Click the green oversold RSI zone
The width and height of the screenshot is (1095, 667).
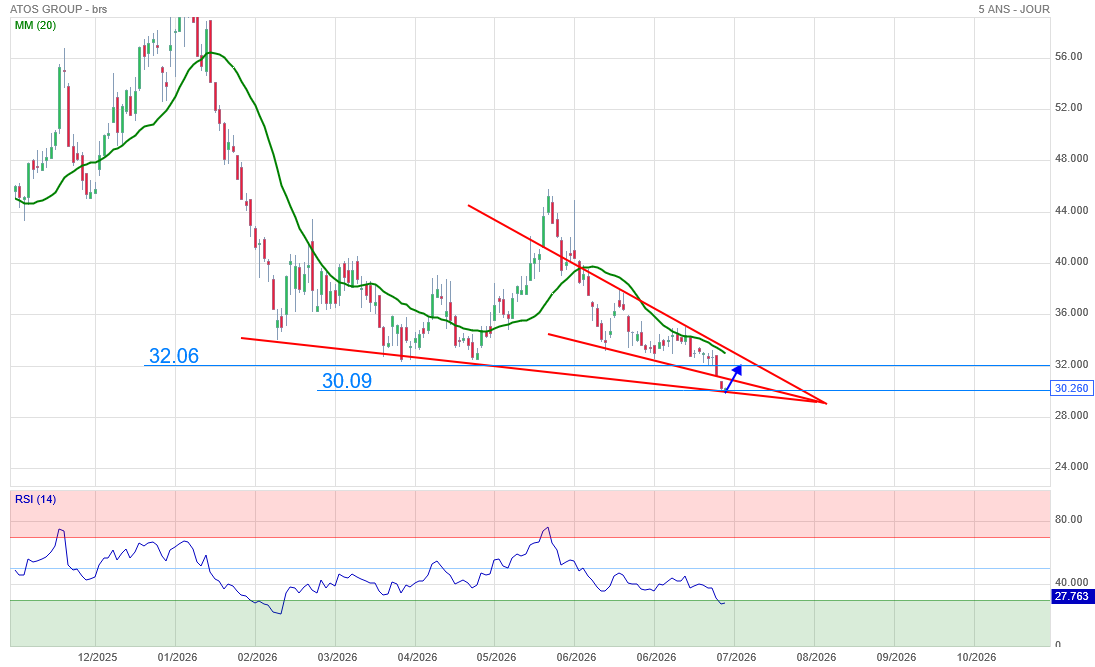tap(530, 623)
